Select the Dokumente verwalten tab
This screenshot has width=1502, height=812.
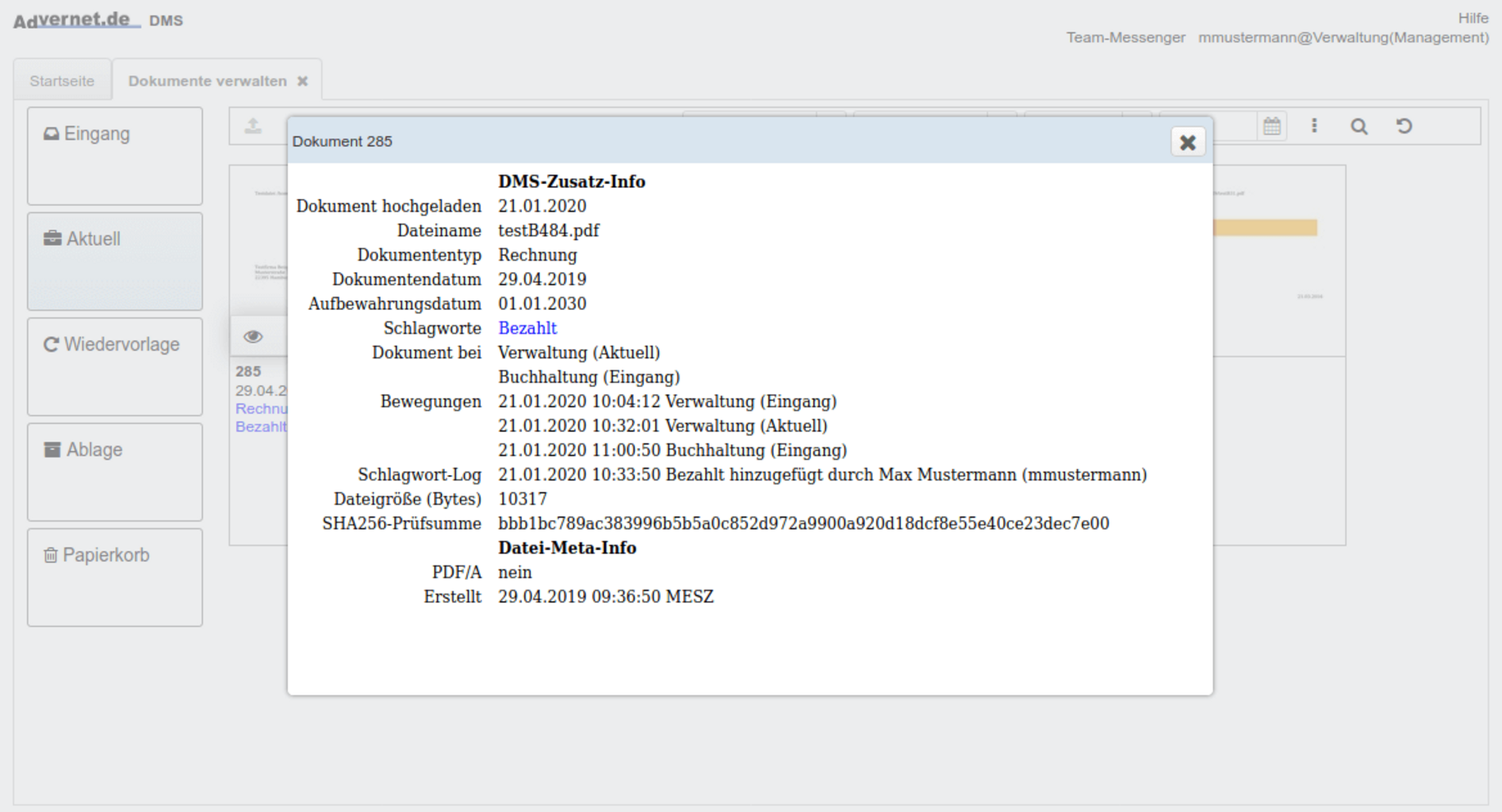point(207,81)
